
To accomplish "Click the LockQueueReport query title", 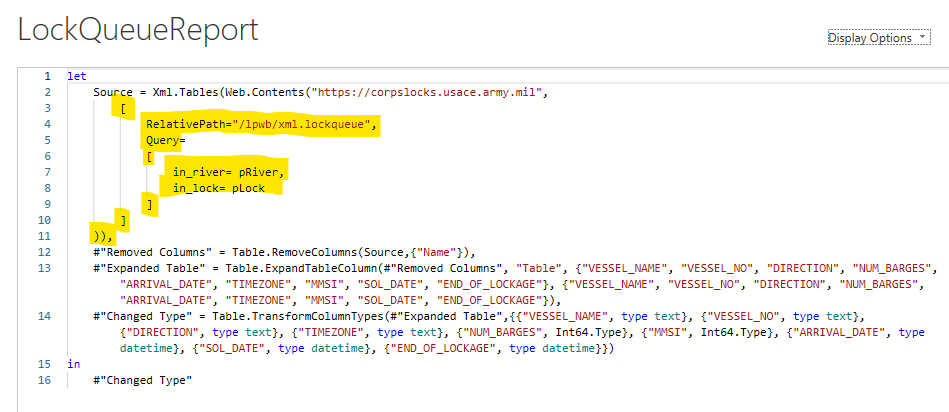I will 138,31.
